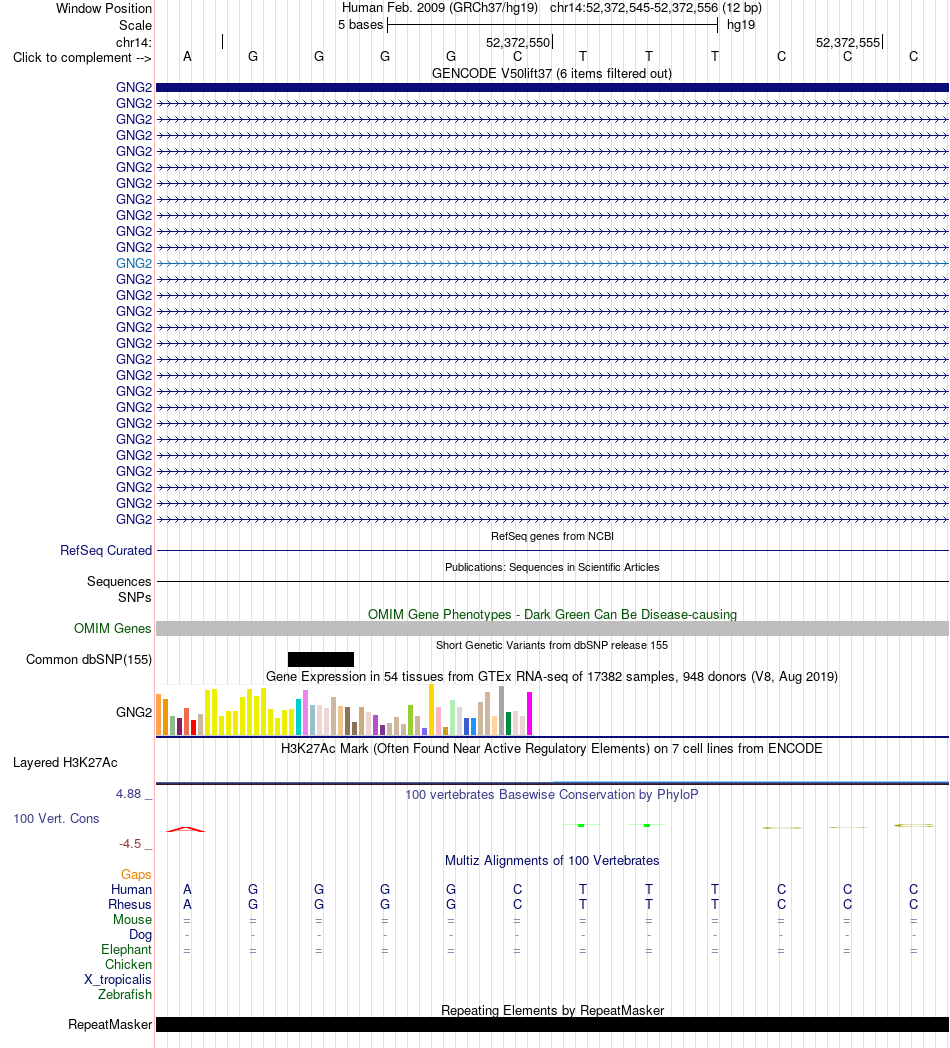The image size is (950, 1048).
Task: Click the RefSeq Curated track label
Action: (106, 550)
